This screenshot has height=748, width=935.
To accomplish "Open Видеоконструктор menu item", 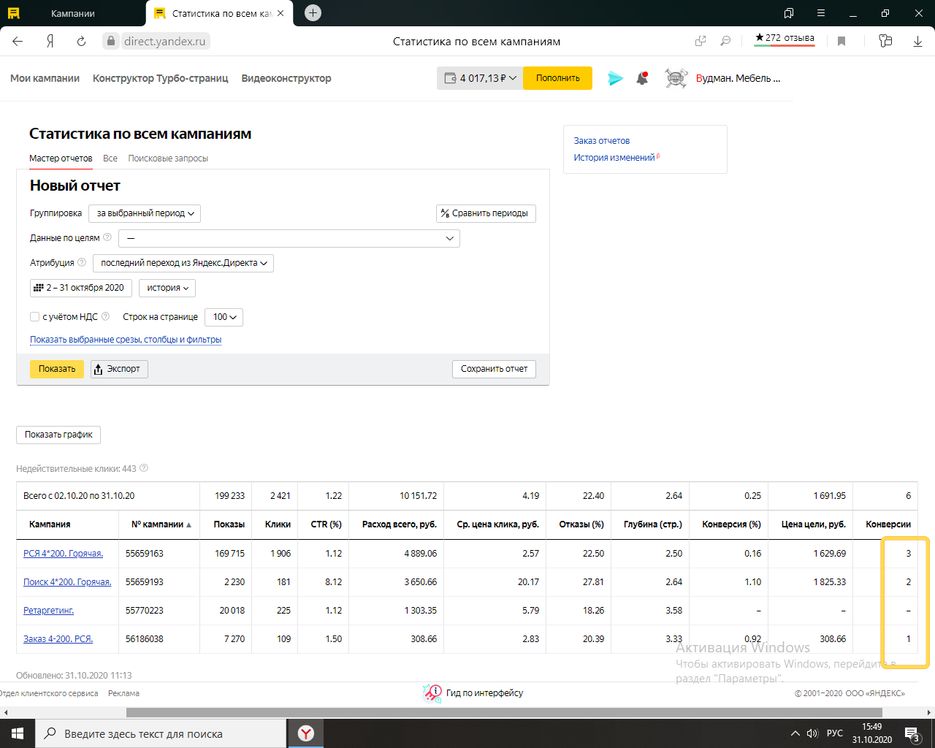I will coord(286,78).
